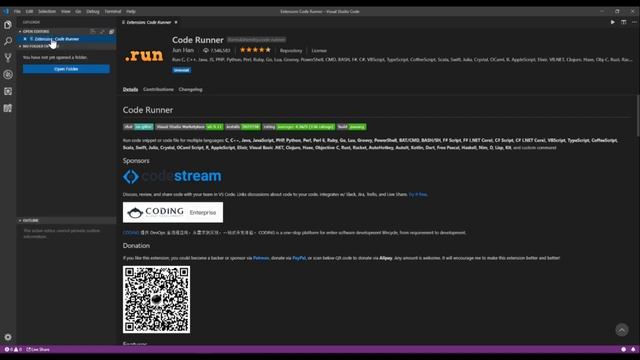
Task: Close Code Runner in Open Editors list
Action: click(25, 39)
